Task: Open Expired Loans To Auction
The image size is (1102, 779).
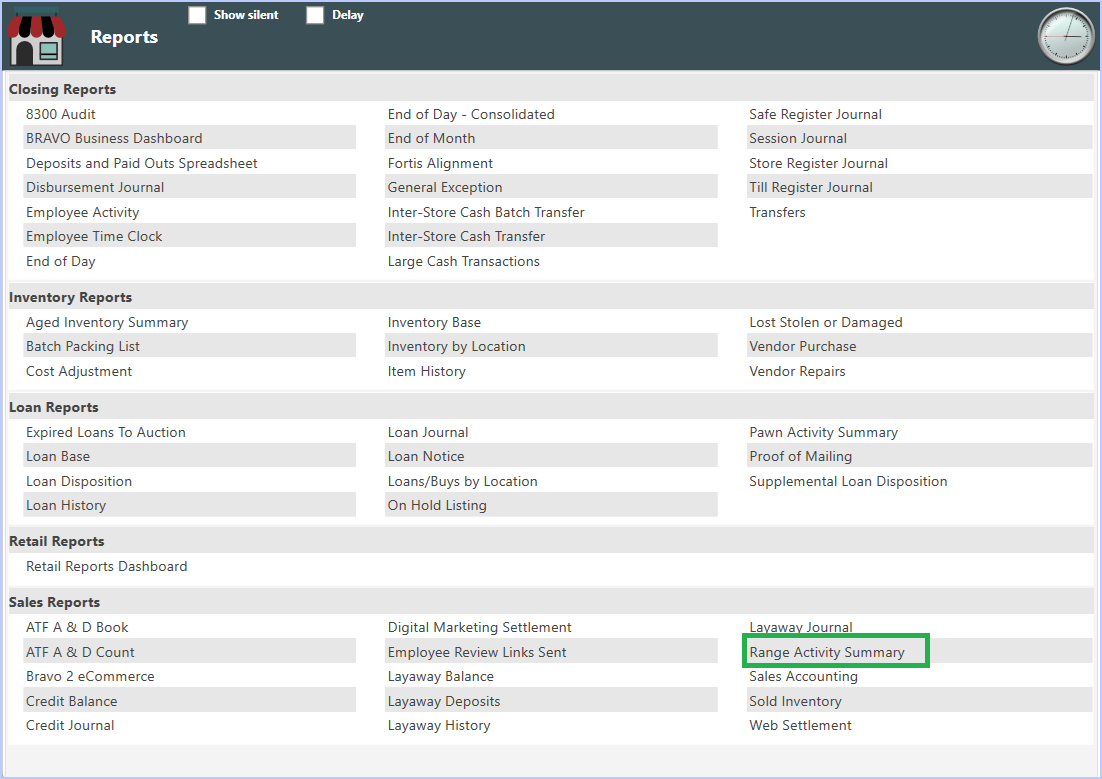Action: coord(105,432)
